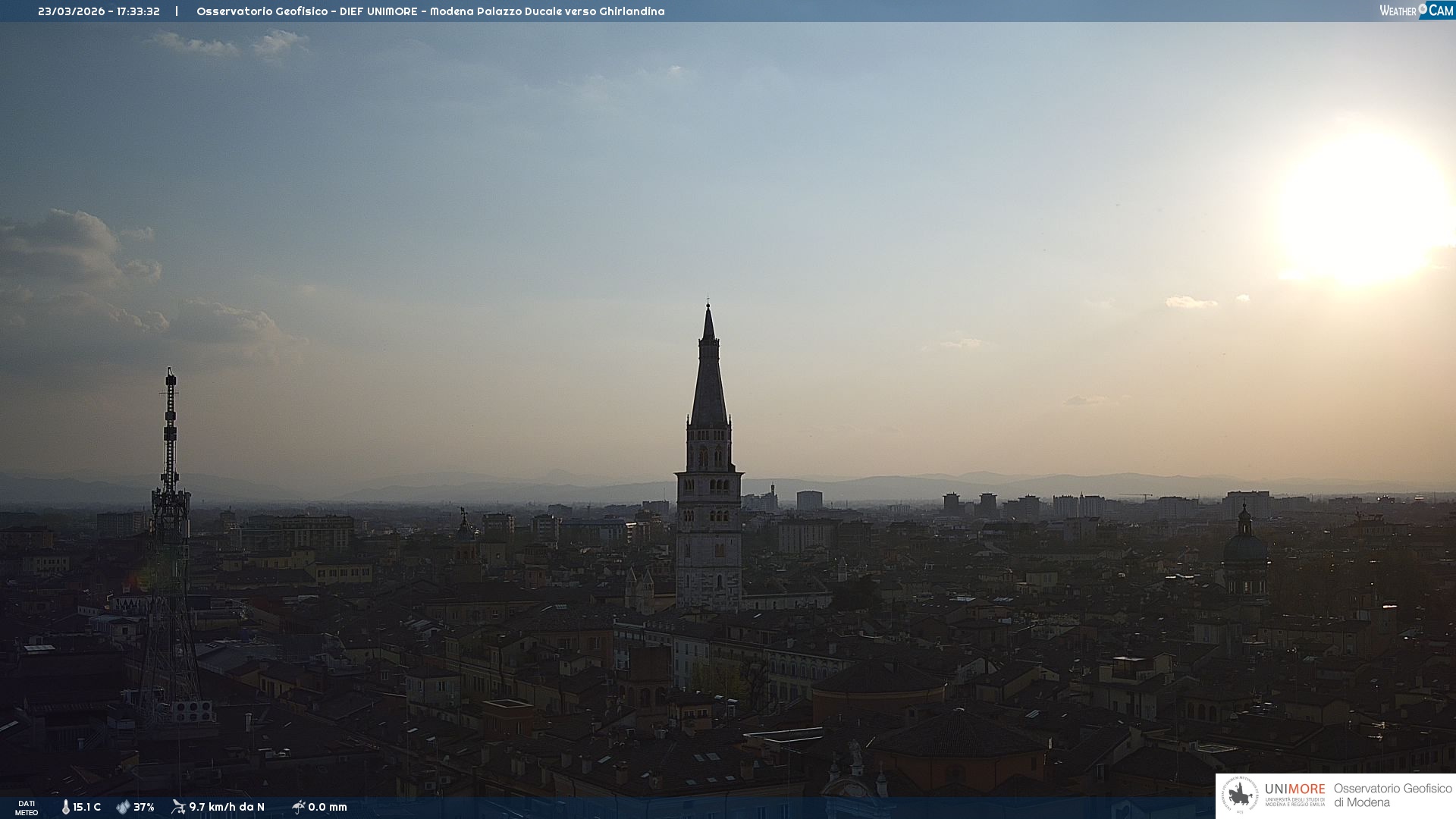The image size is (1456, 819).
Task: Click the 37% humidity value
Action: point(144,807)
